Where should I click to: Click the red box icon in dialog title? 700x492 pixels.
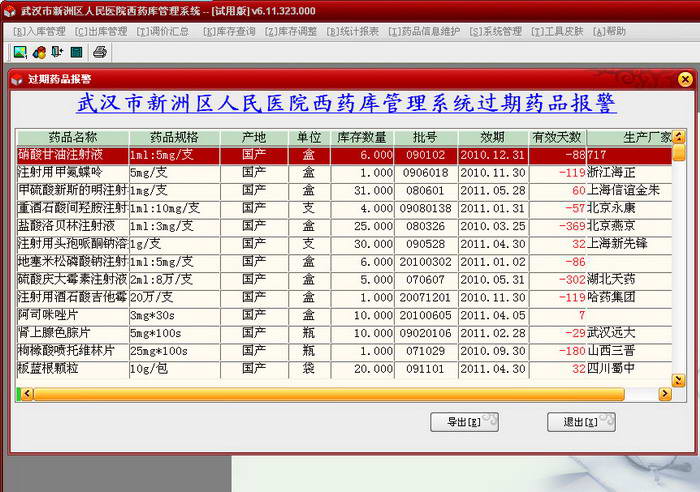coord(17,79)
